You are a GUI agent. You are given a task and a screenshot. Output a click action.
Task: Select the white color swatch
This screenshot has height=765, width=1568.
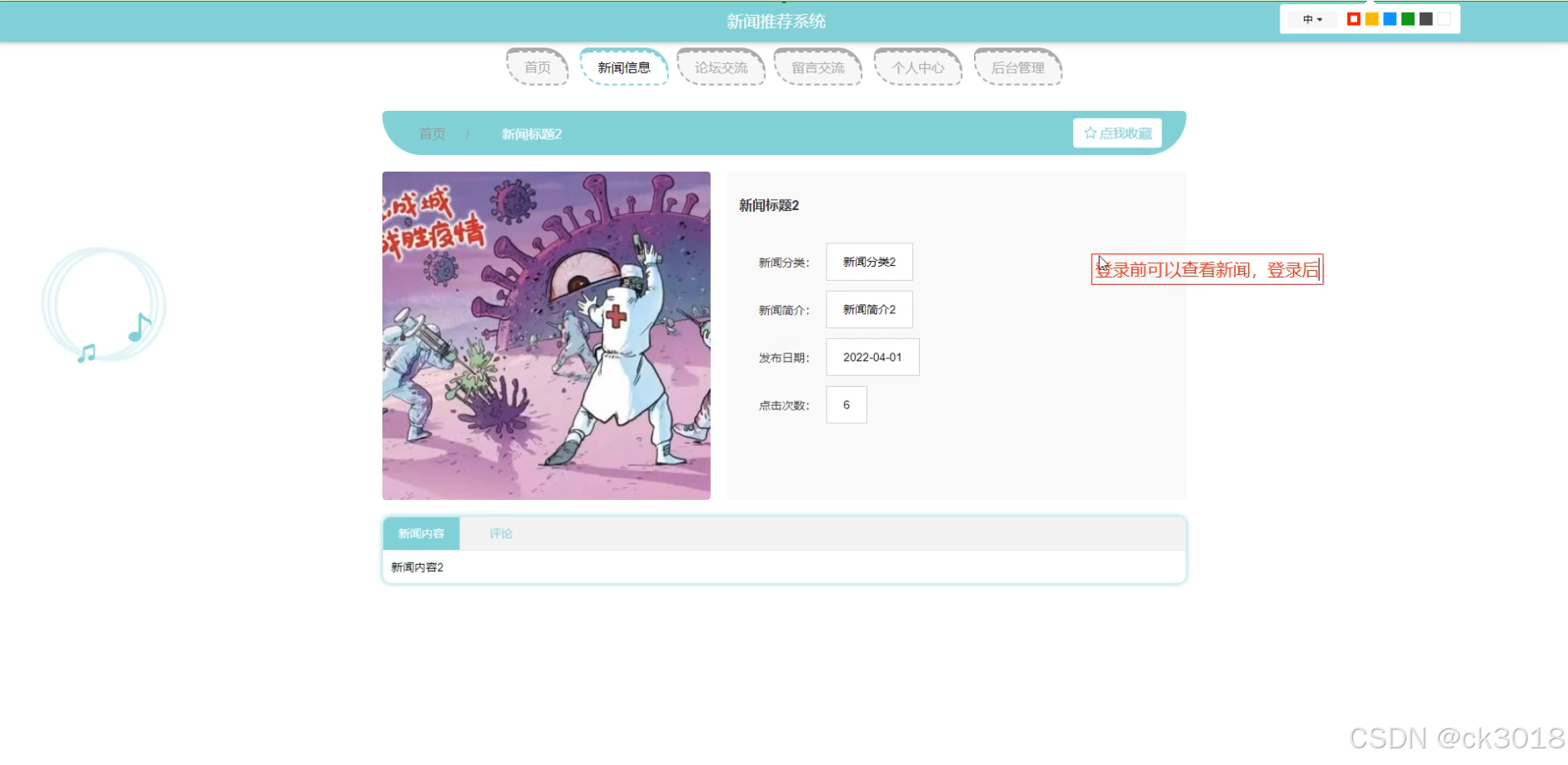coord(1444,19)
